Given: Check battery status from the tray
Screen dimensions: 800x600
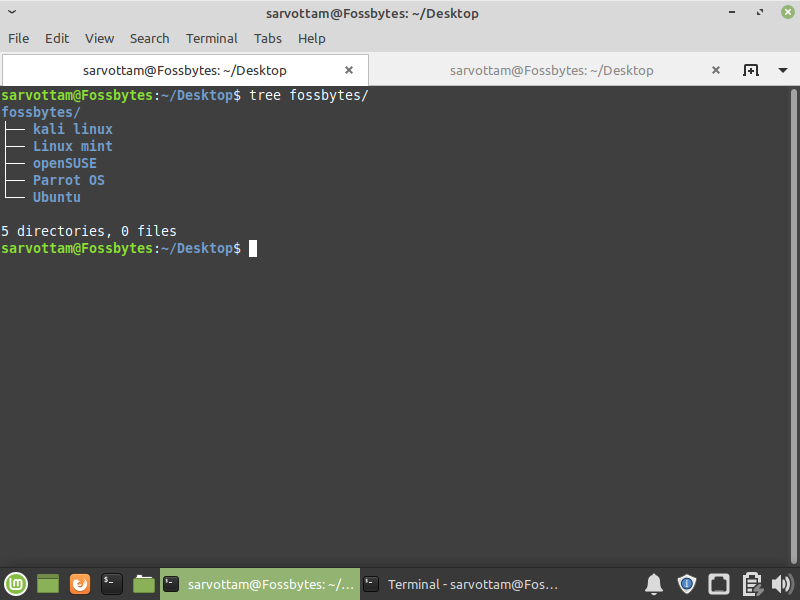Looking at the screenshot, I should click(x=751, y=583).
